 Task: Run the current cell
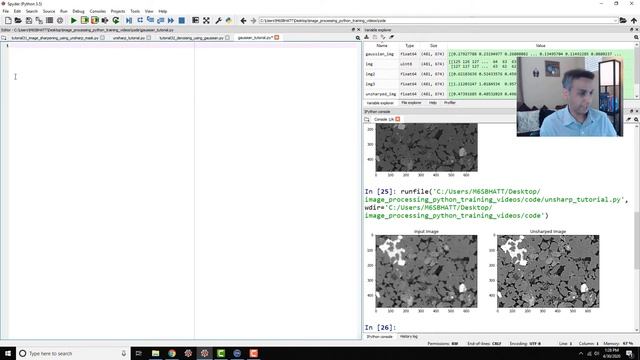coord(84,20)
